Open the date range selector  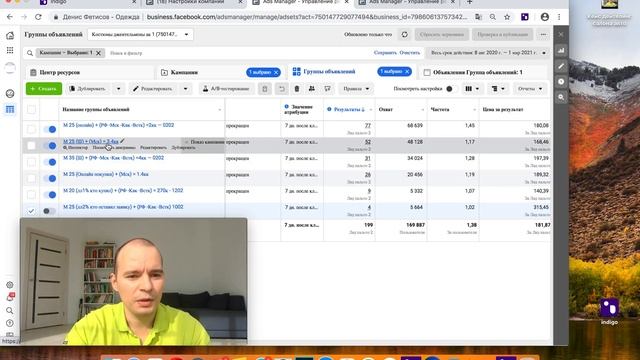[488, 53]
